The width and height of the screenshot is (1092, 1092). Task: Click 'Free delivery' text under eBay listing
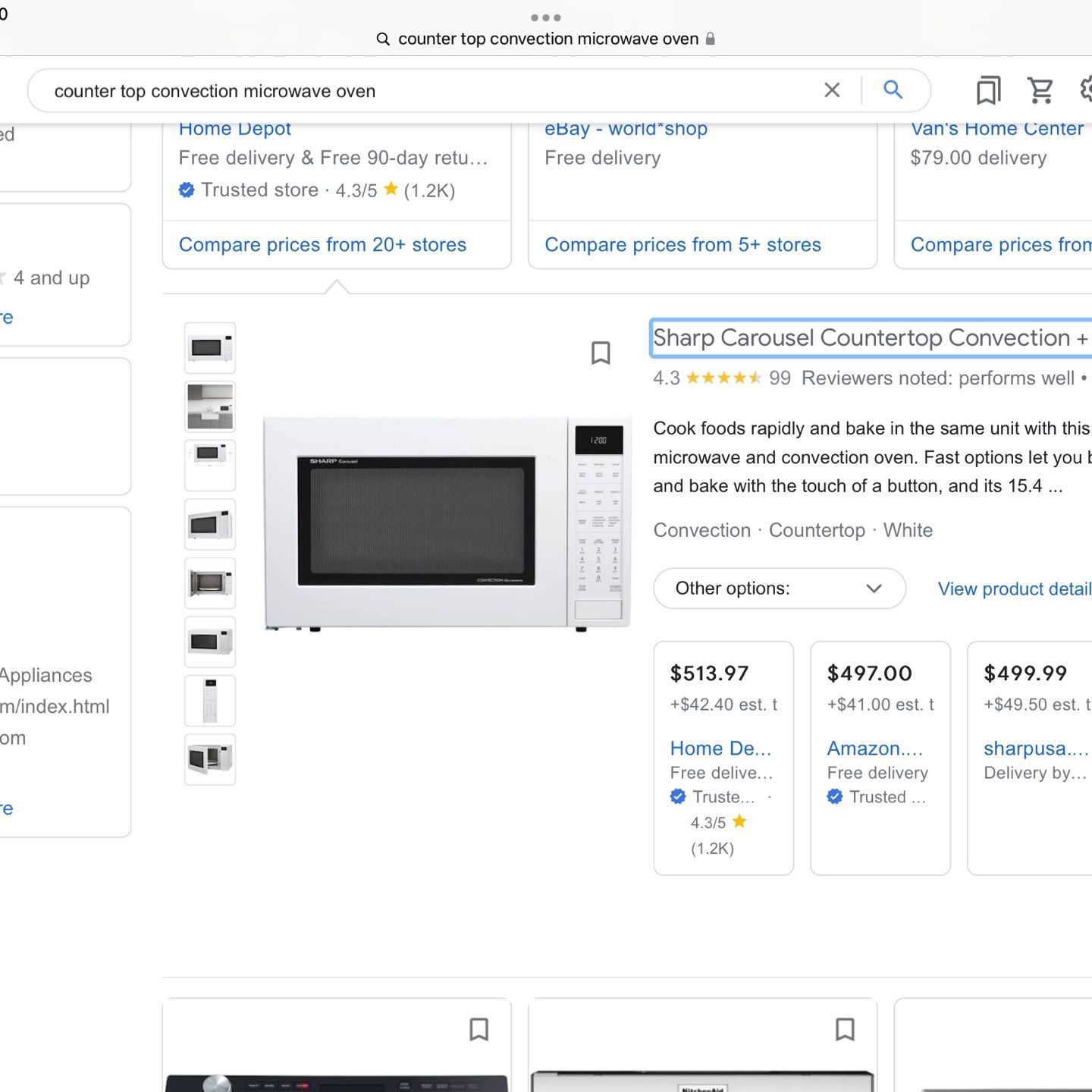(x=603, y=158)
